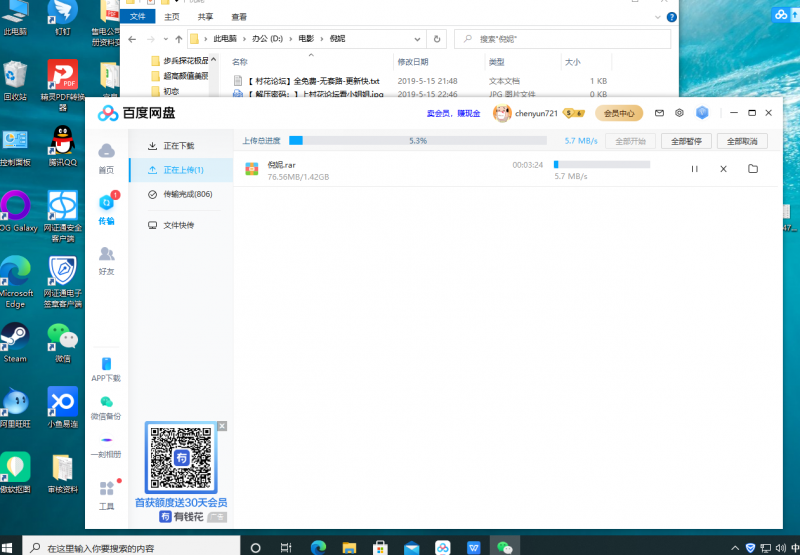
Task: Open the 文件快传 quick transfer tab
Action: [178, 225]
